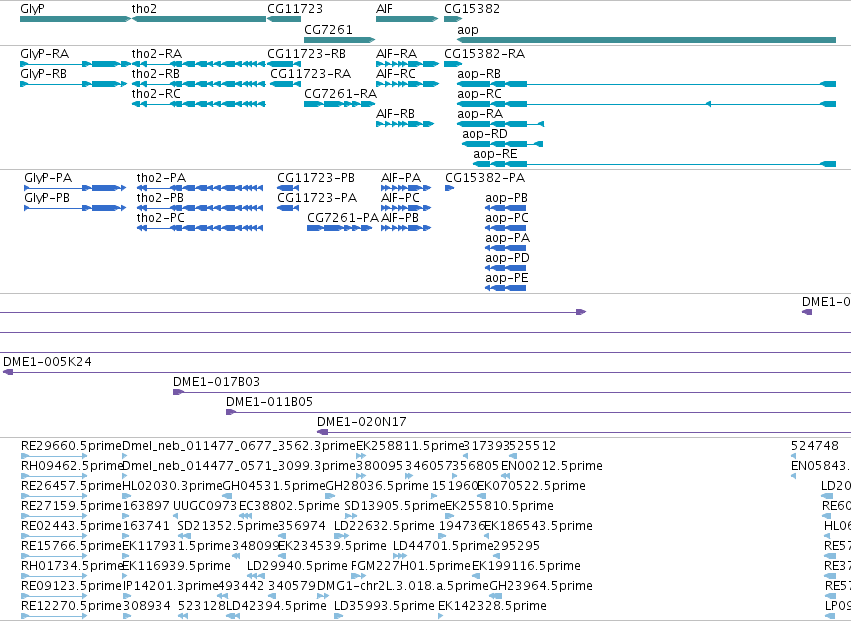The image size is (851, 621).
Task: Select the aop-PC protein label
Action: point(507,218)
